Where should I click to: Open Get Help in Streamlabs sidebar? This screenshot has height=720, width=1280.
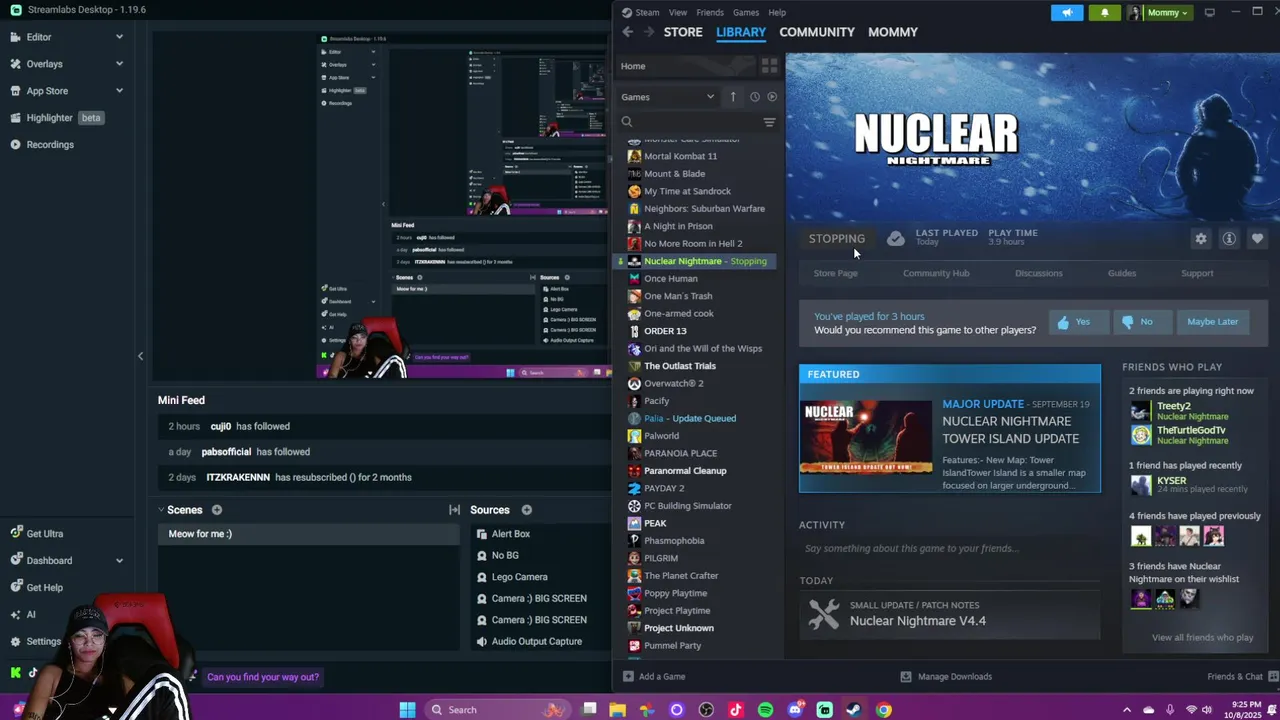pos(45,588)
